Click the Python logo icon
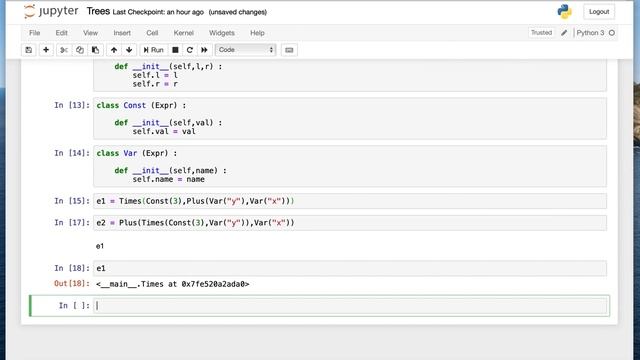 click(564, 11)
